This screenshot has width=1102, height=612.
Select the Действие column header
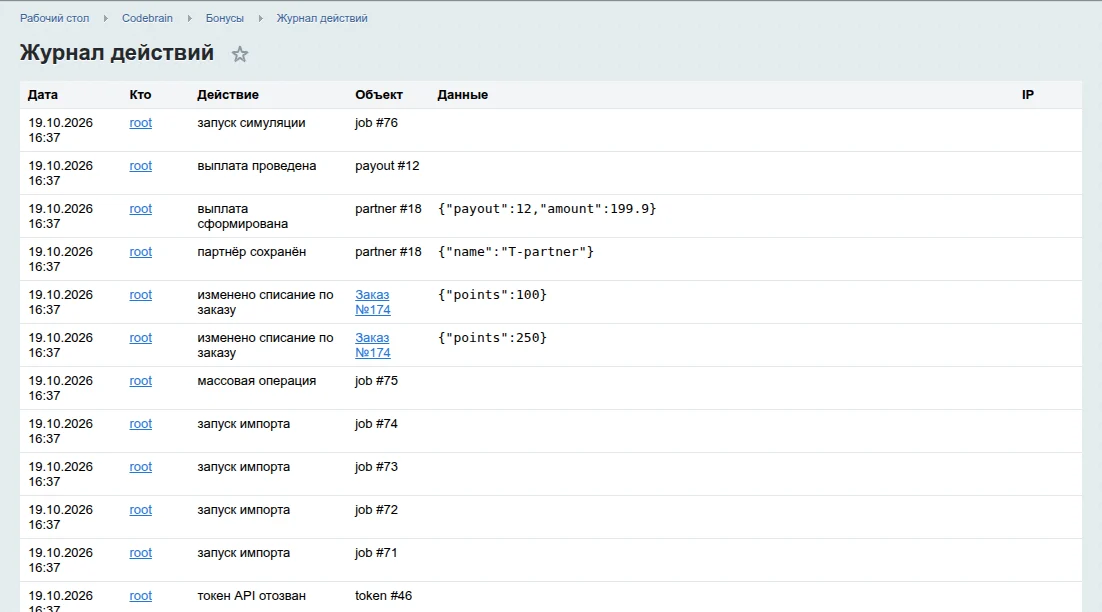click(228, 95)
